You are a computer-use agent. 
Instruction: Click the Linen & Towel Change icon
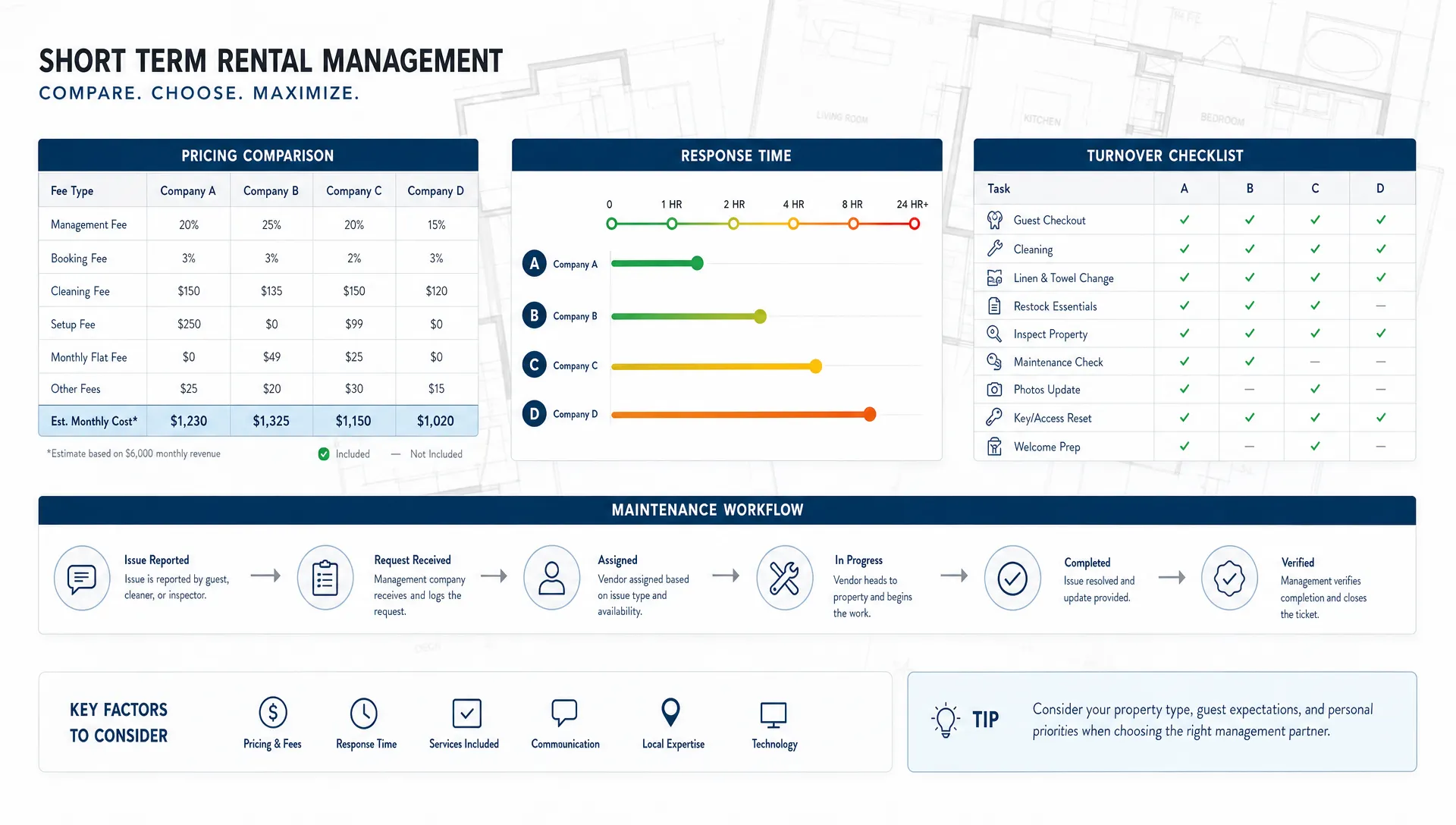click(994, 278)
